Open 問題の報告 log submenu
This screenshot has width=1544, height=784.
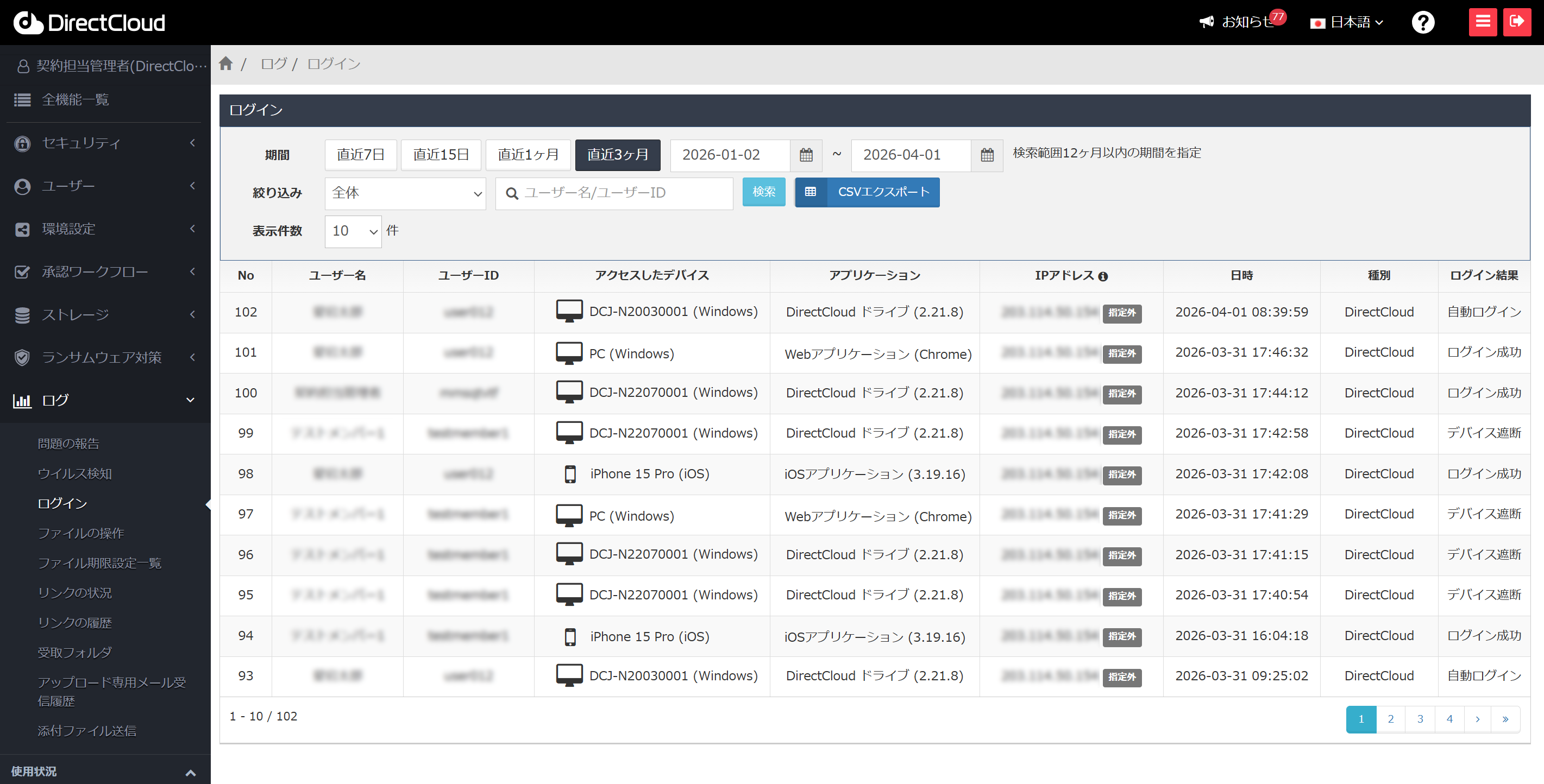click(x=68, y=444)
